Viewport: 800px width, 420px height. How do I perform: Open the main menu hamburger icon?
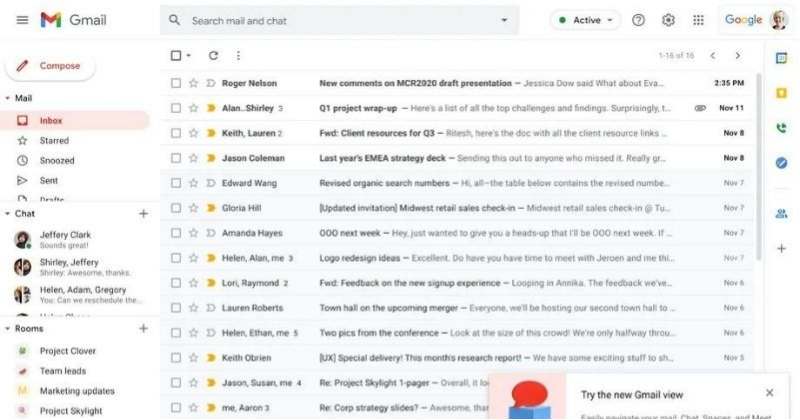22,20
